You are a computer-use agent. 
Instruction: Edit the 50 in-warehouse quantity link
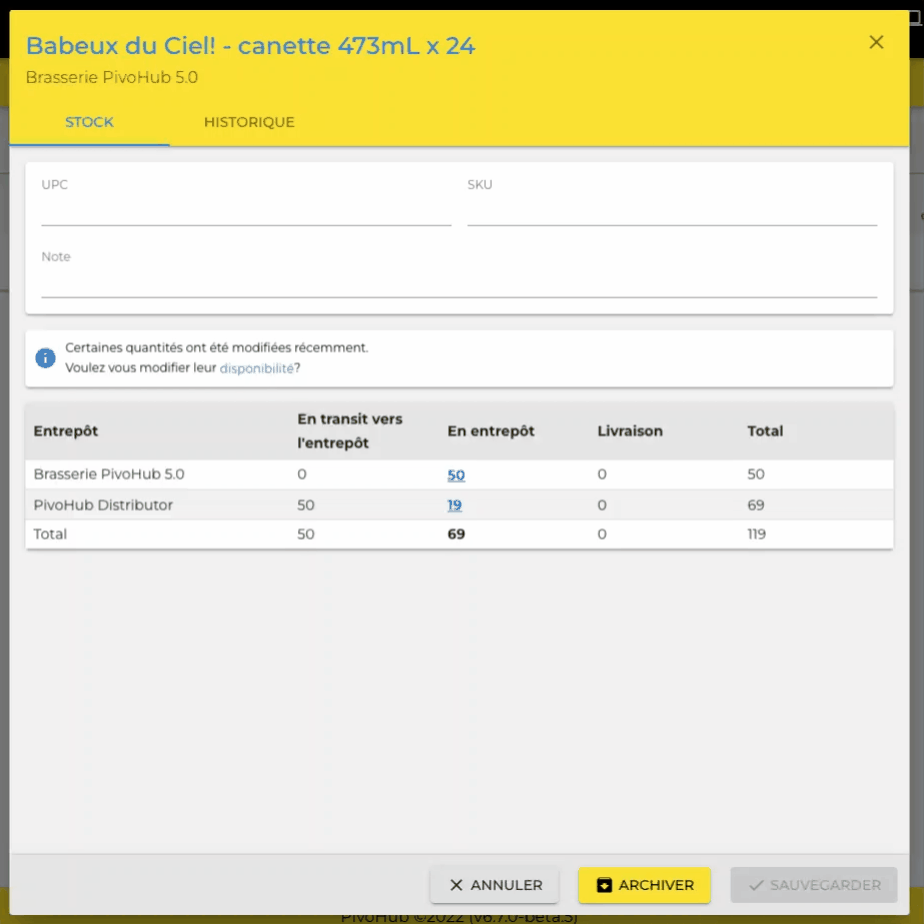point(456,475)
